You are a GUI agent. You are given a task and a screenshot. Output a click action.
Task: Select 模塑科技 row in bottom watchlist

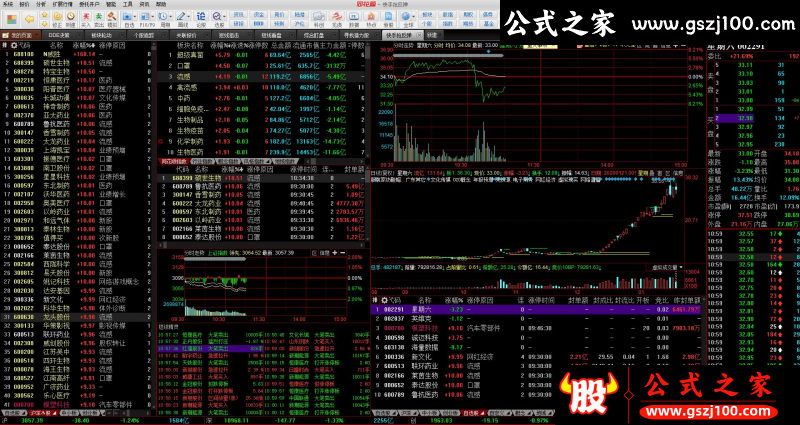(x=538, y=328)
